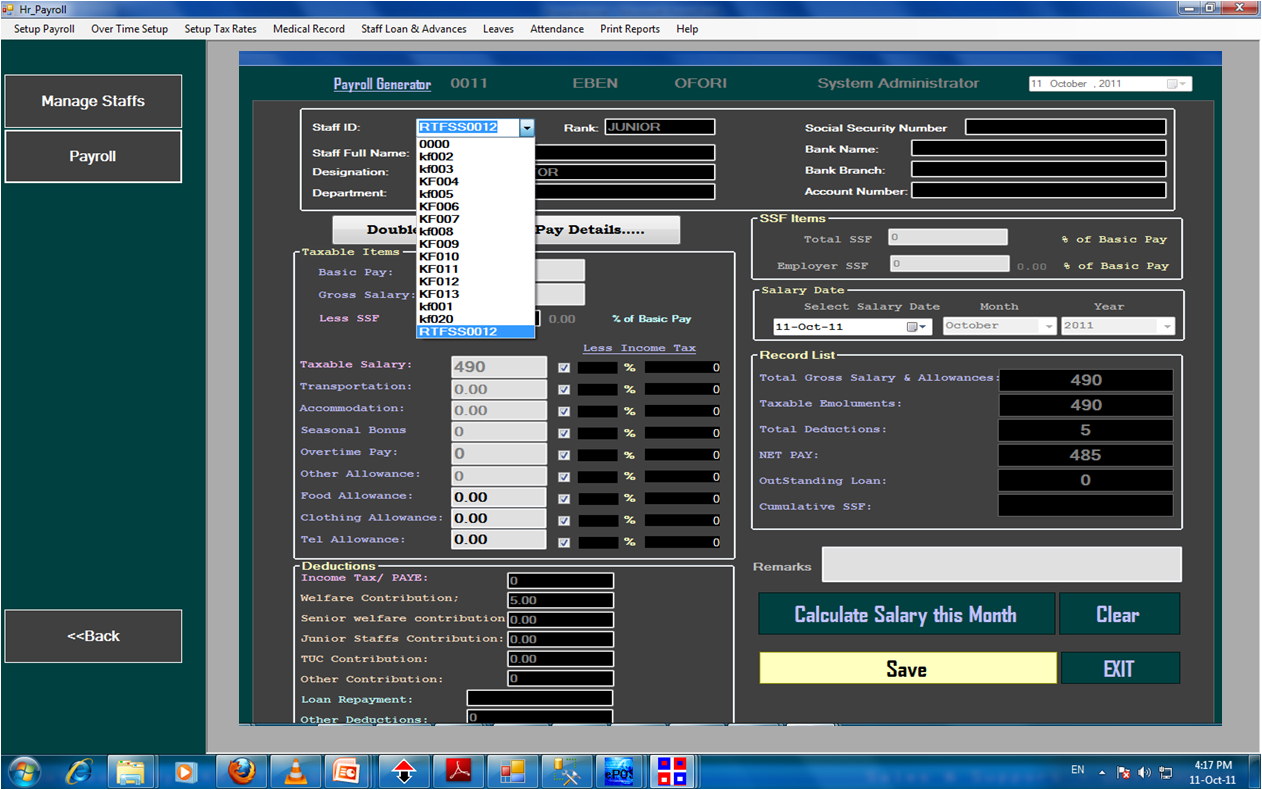Open PowerPoint from the taskbar

pos(347,771)
